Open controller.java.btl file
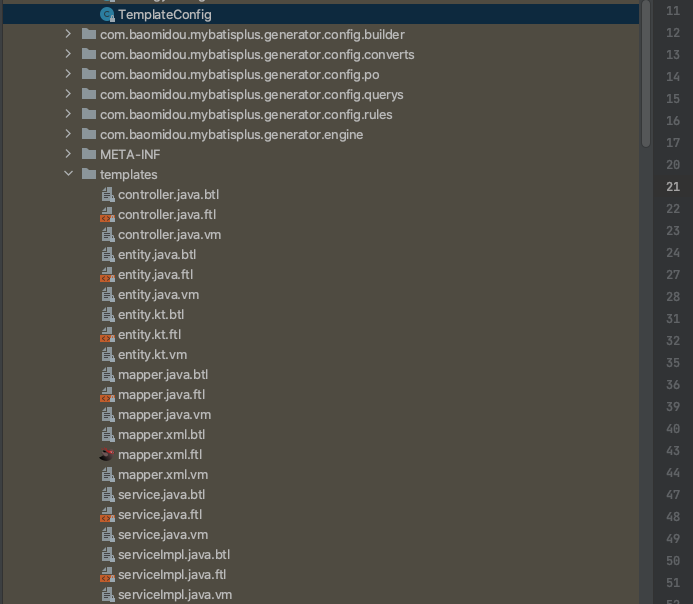The image size is (693, 604). 168,194
